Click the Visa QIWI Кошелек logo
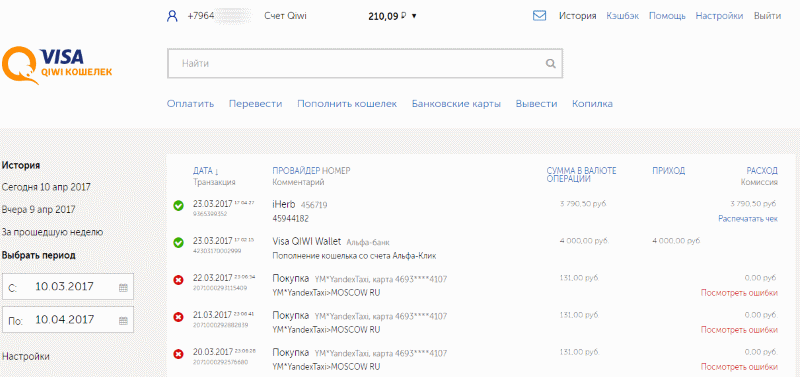This screenshot has height=377, width=800. coord(57,65)
